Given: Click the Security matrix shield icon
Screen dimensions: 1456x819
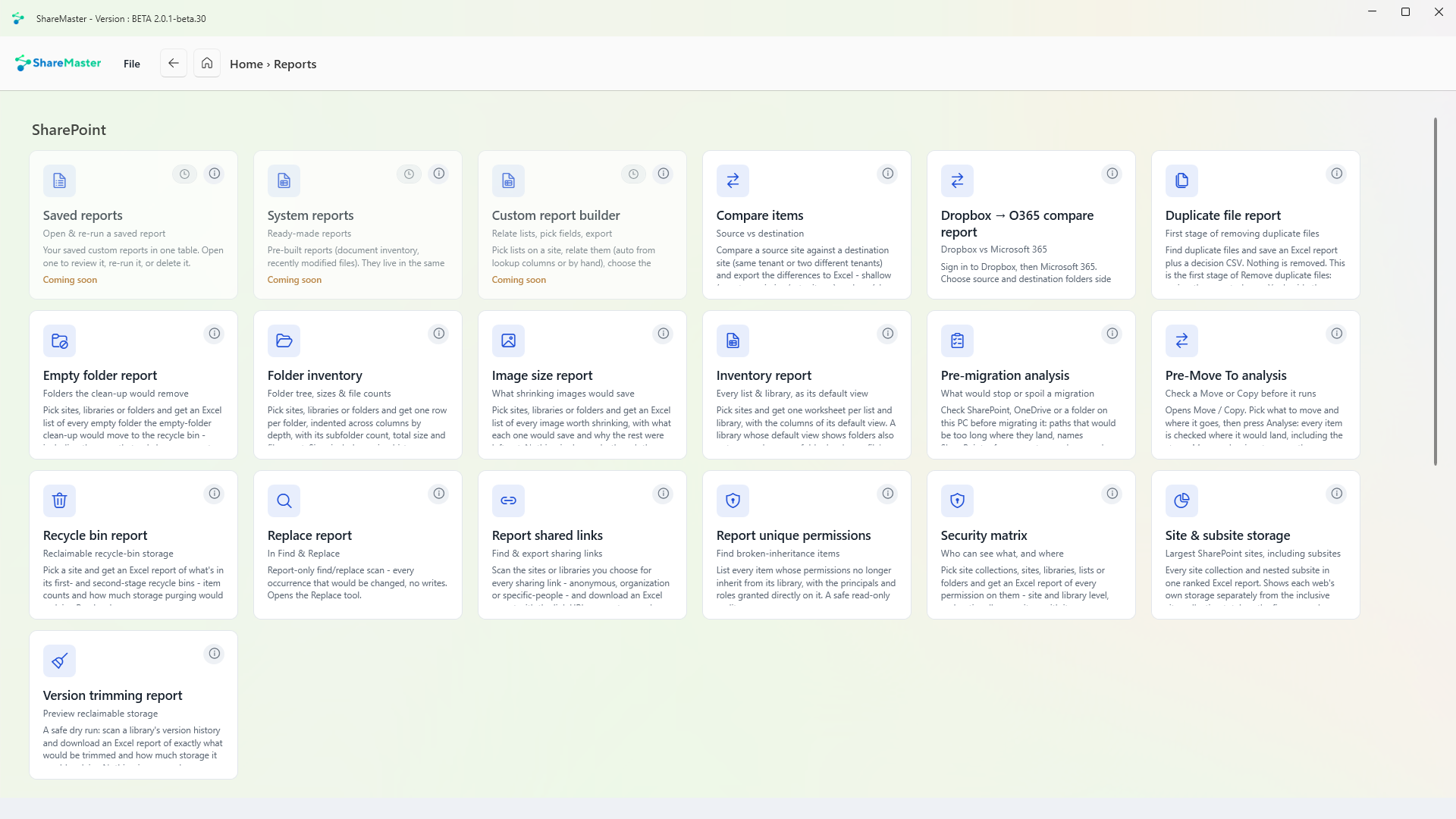Looking at the screenshot, I should pyautogui.click(x=957, y=500).
